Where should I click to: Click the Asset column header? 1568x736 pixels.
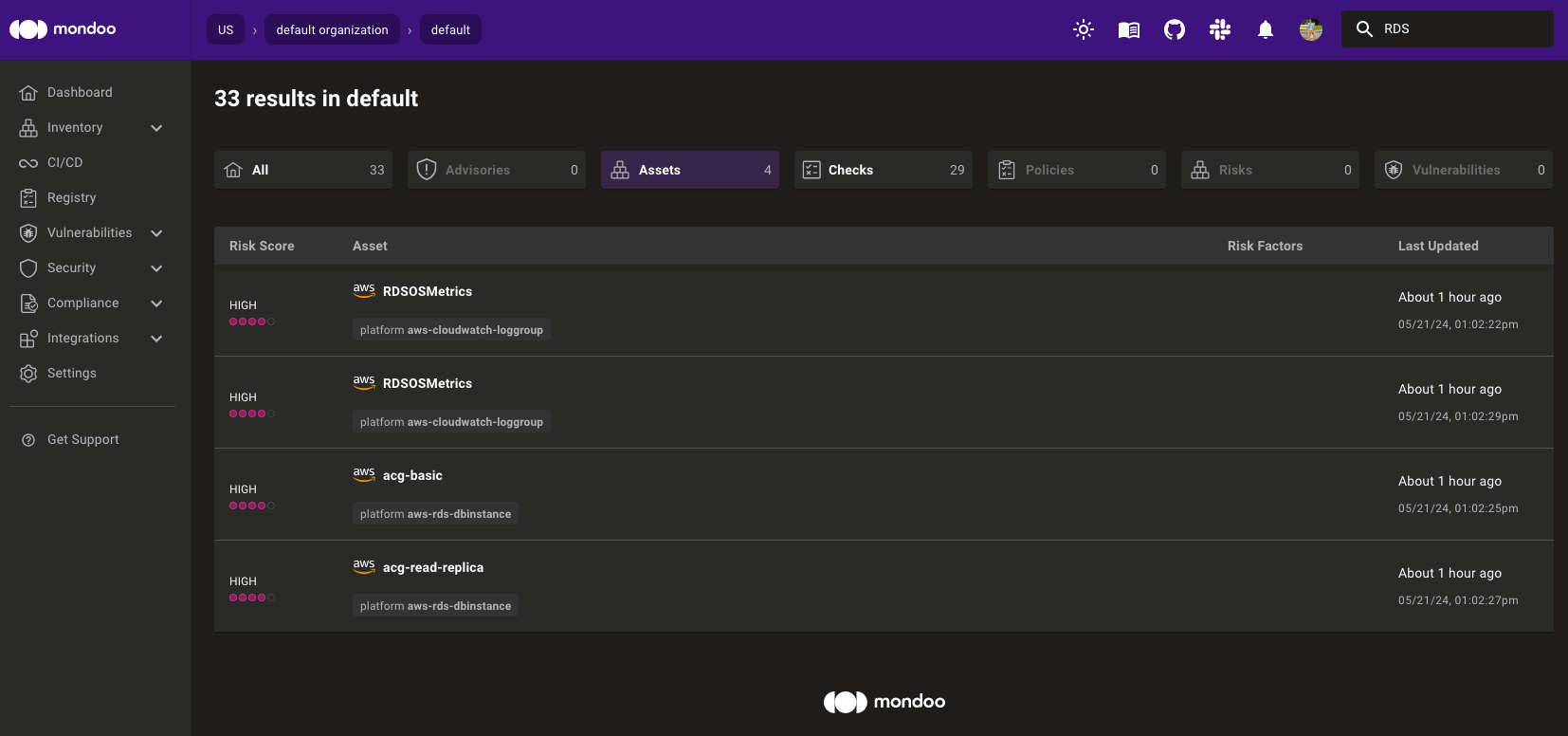370,246
